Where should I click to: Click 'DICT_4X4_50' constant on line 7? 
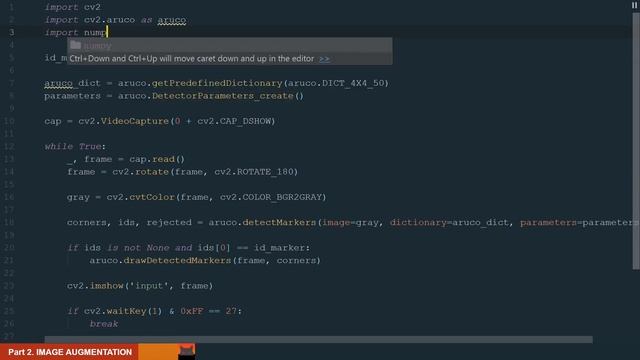click(x=353, y=83)
